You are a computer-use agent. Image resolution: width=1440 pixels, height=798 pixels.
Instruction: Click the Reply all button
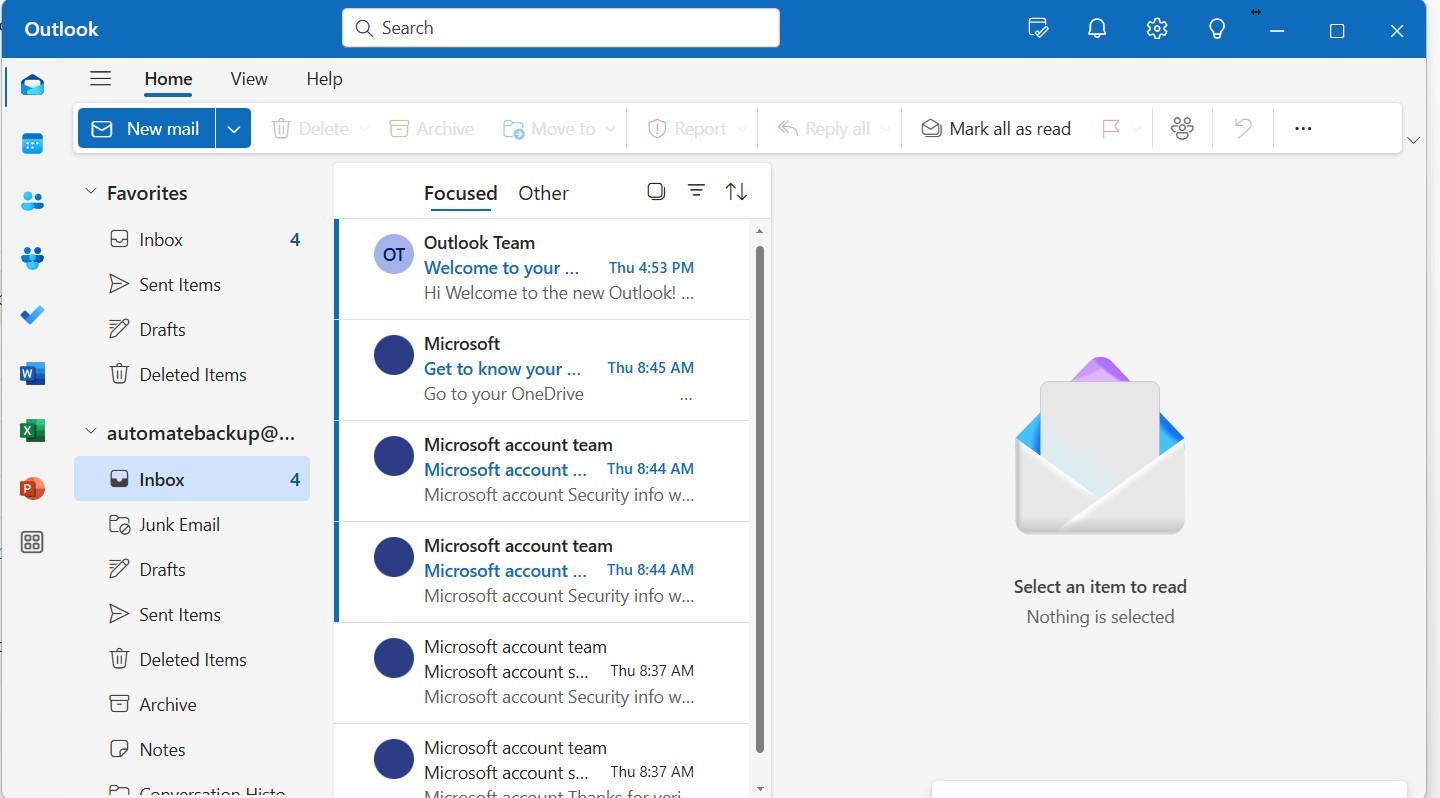824,129
